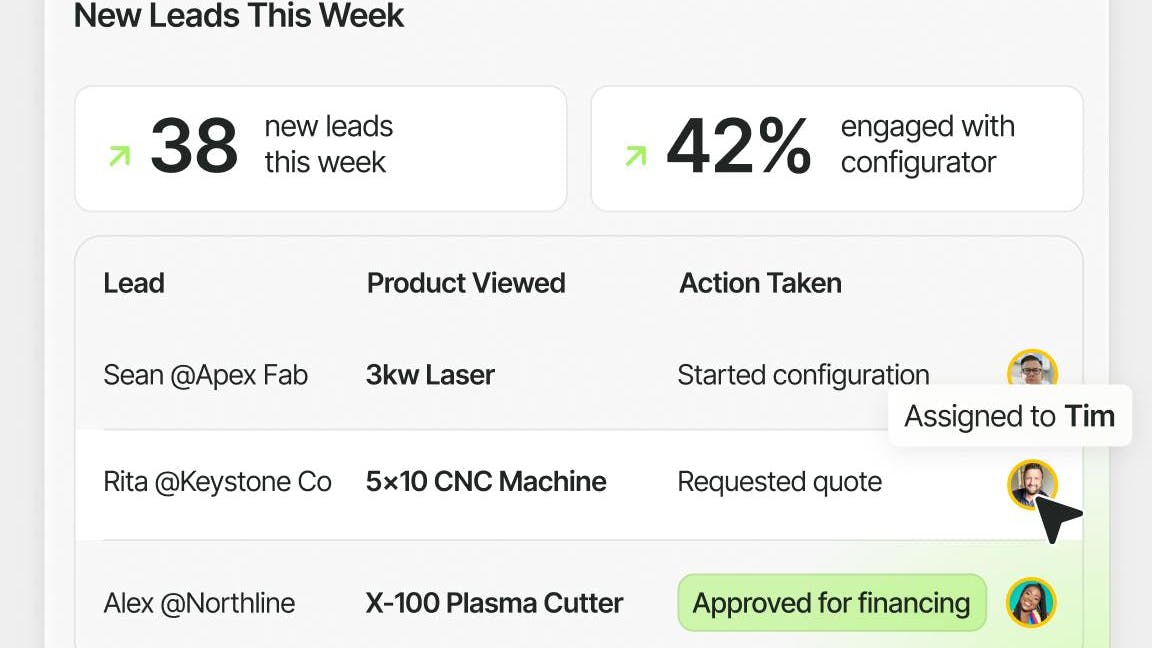Click green arrow beside 38 leads

[120, 156]
